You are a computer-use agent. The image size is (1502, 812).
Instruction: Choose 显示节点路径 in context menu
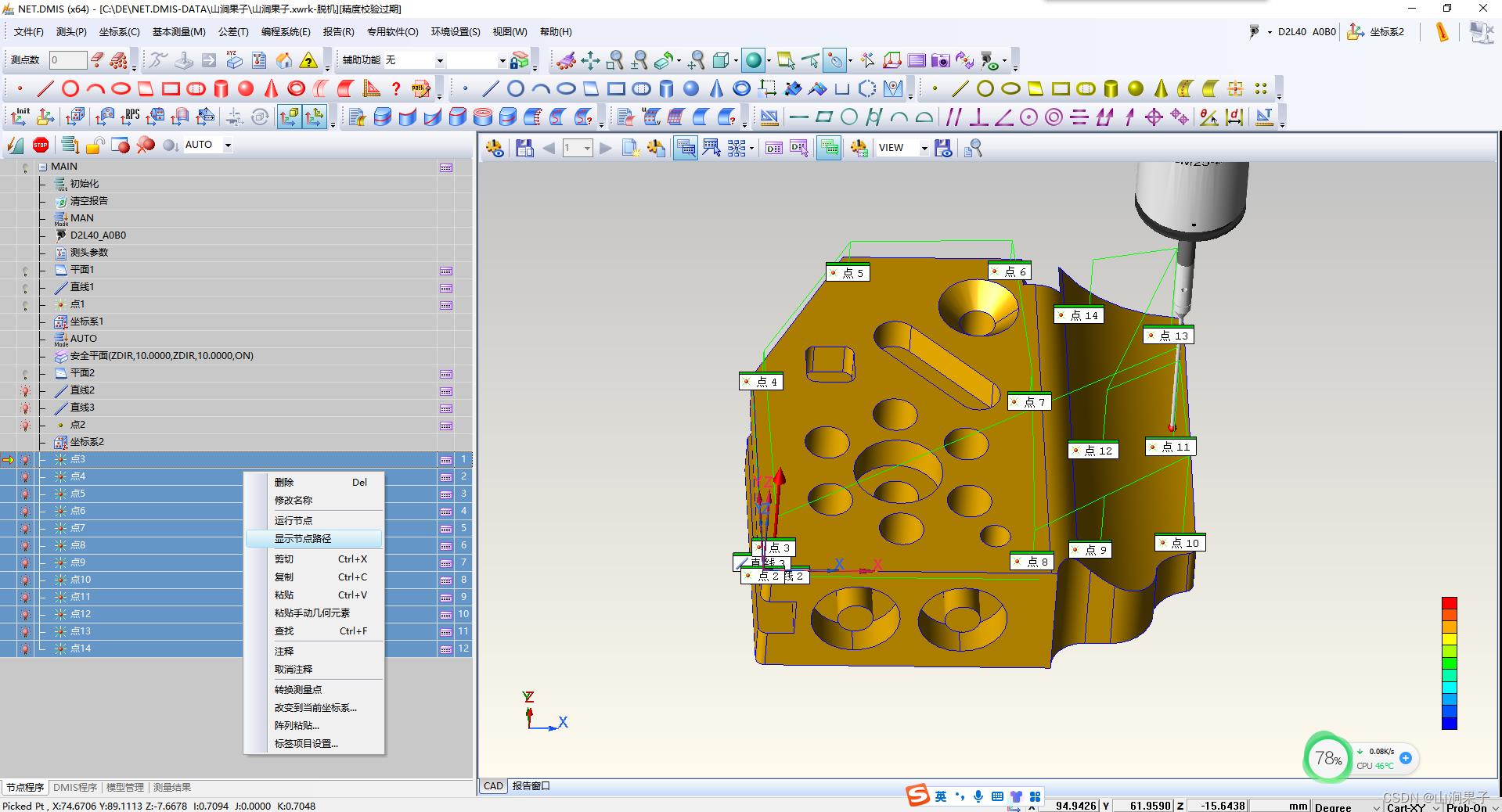pos(314,538)
